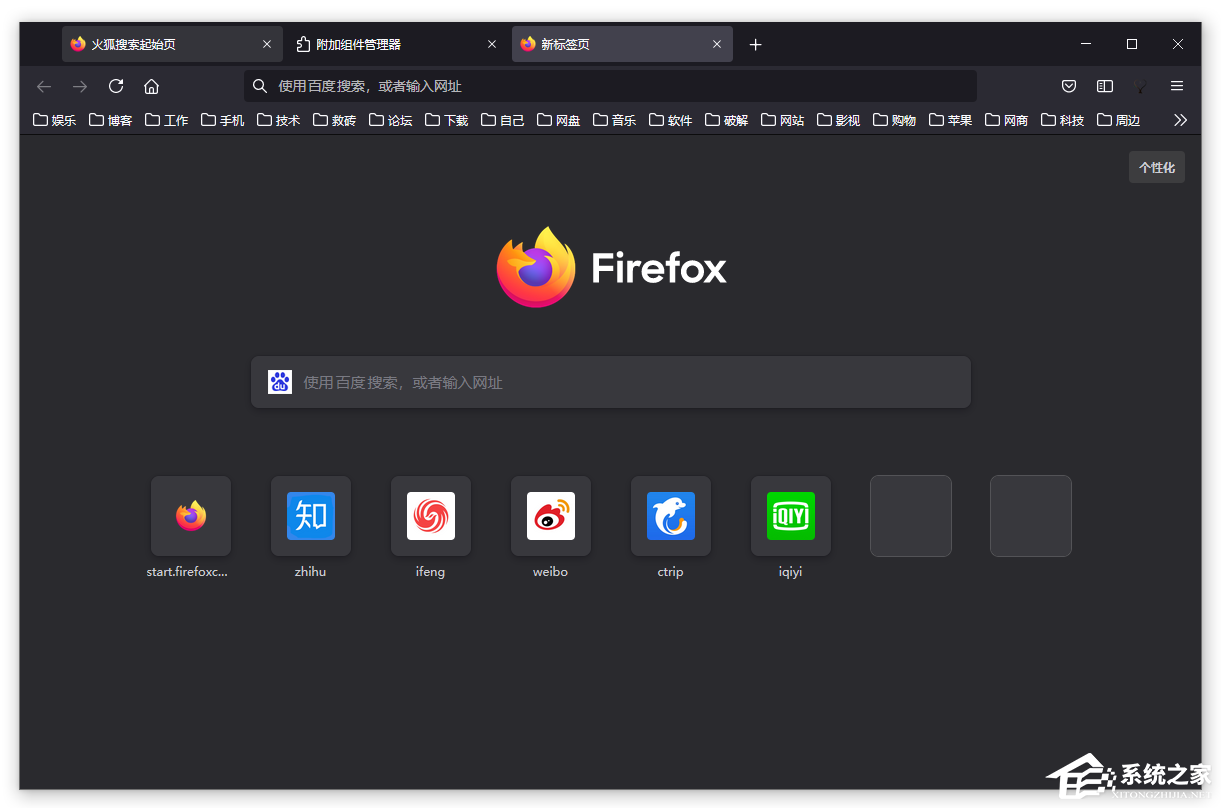The width and height of the screenshot is (1221, 808).
Task: Launch the weibo shortcut tile
Action: point(550,516)
